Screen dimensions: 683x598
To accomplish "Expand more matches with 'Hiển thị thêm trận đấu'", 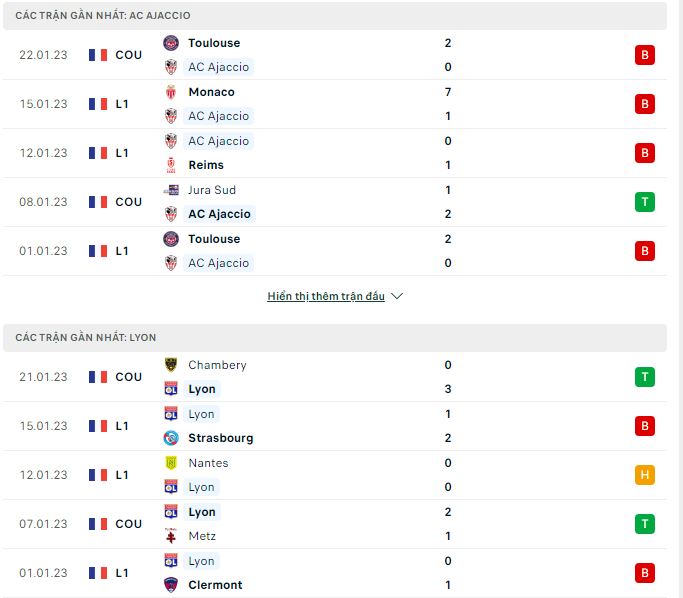I will [326, 296].
